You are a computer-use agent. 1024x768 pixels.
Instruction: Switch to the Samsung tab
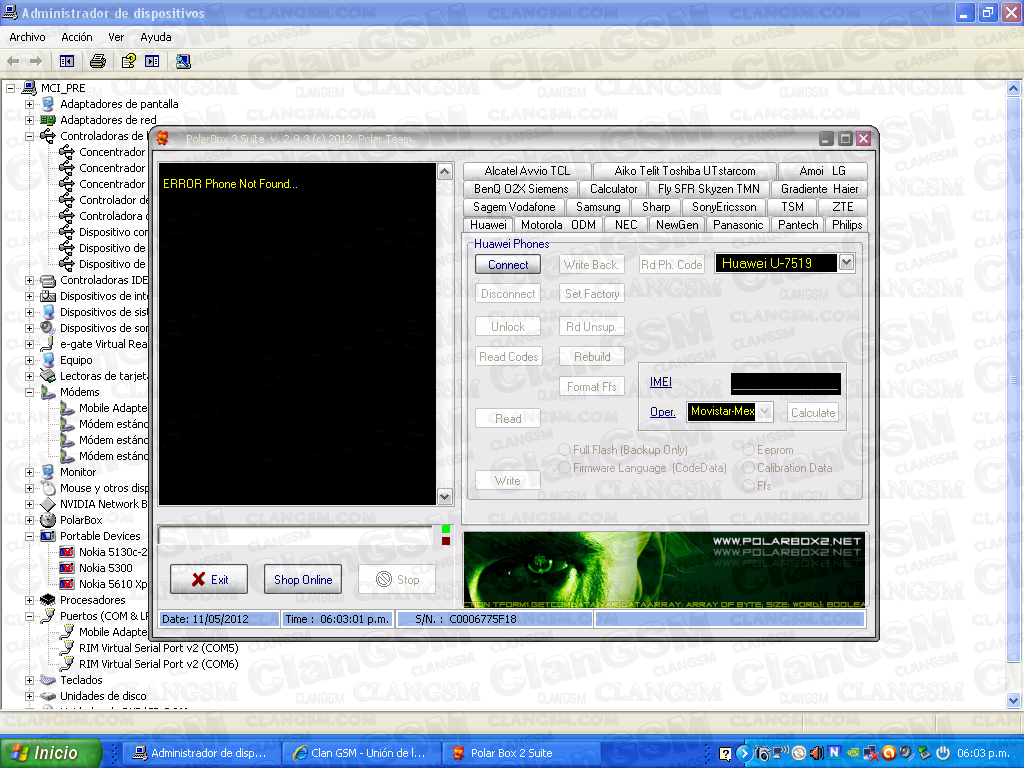[x=598, y=207]
